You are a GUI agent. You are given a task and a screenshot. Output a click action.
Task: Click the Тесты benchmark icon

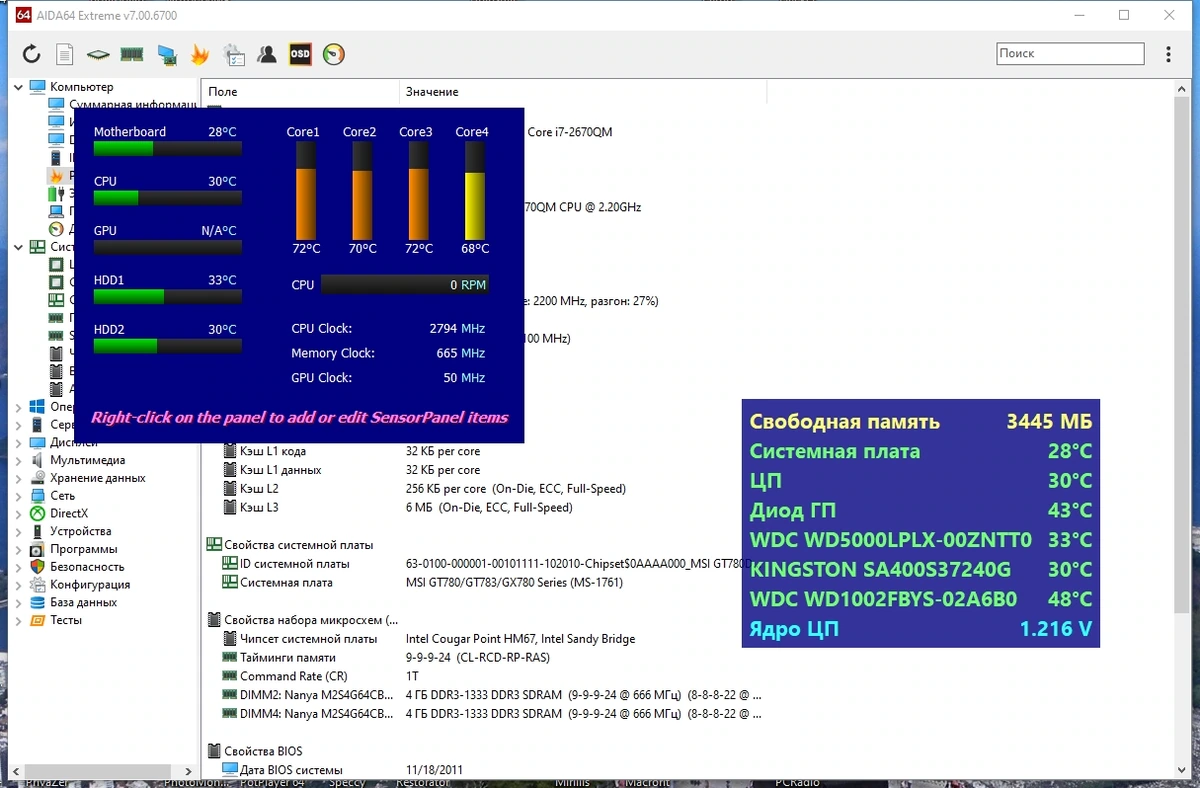pos(37,620)
